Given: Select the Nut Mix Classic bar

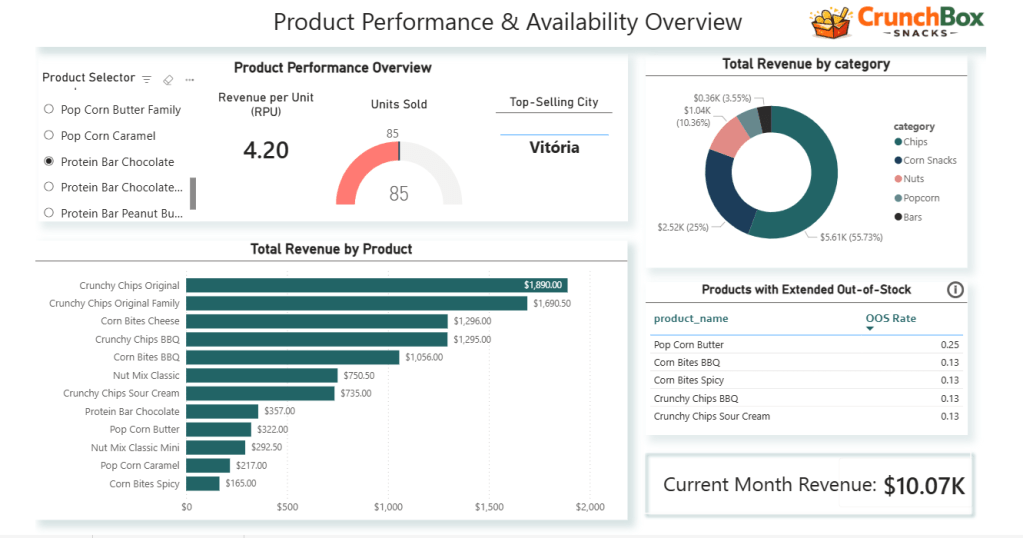Looking at the screenshot, I should pos(261,375).
